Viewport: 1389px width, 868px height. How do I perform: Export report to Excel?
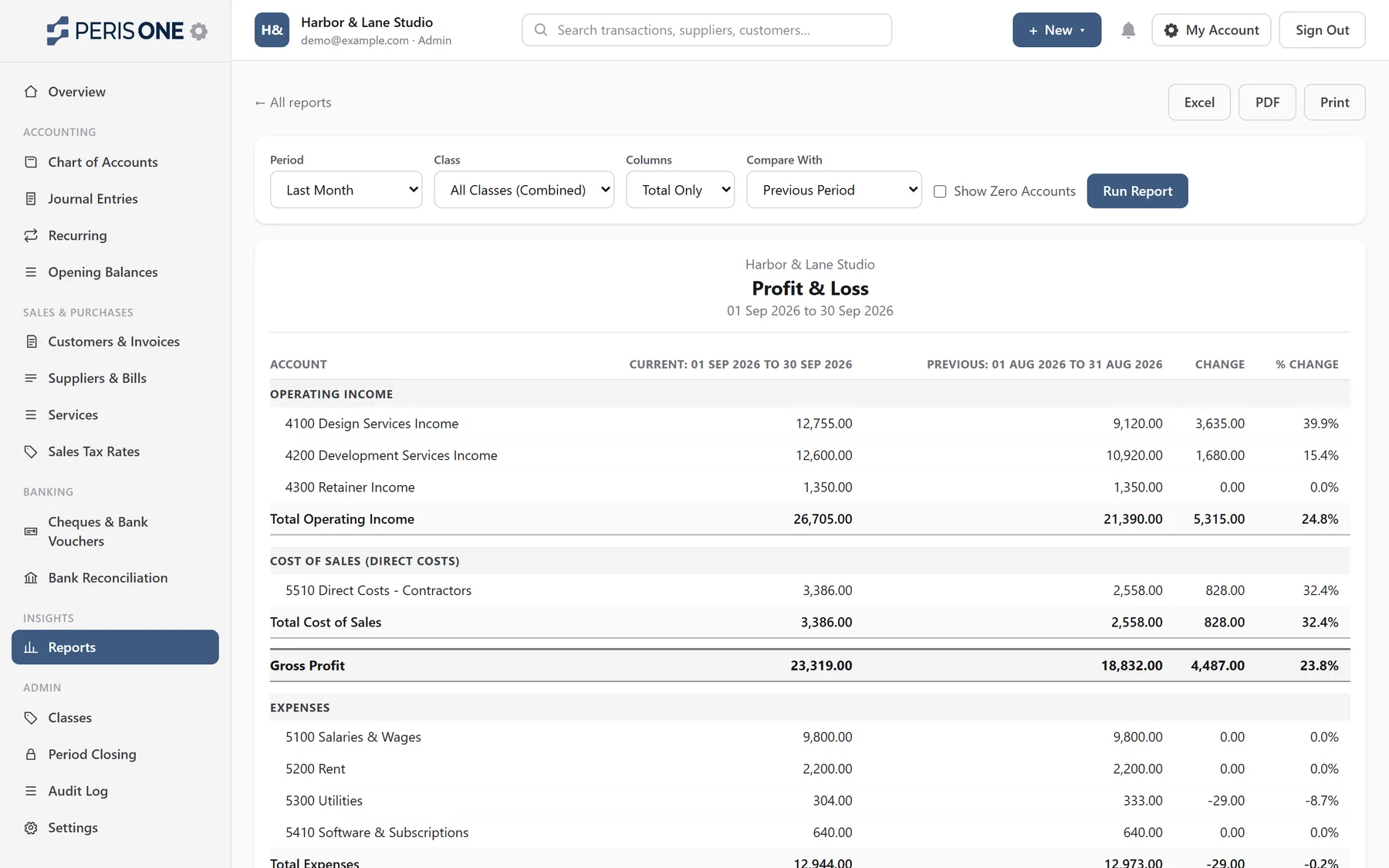(1199, 103)
